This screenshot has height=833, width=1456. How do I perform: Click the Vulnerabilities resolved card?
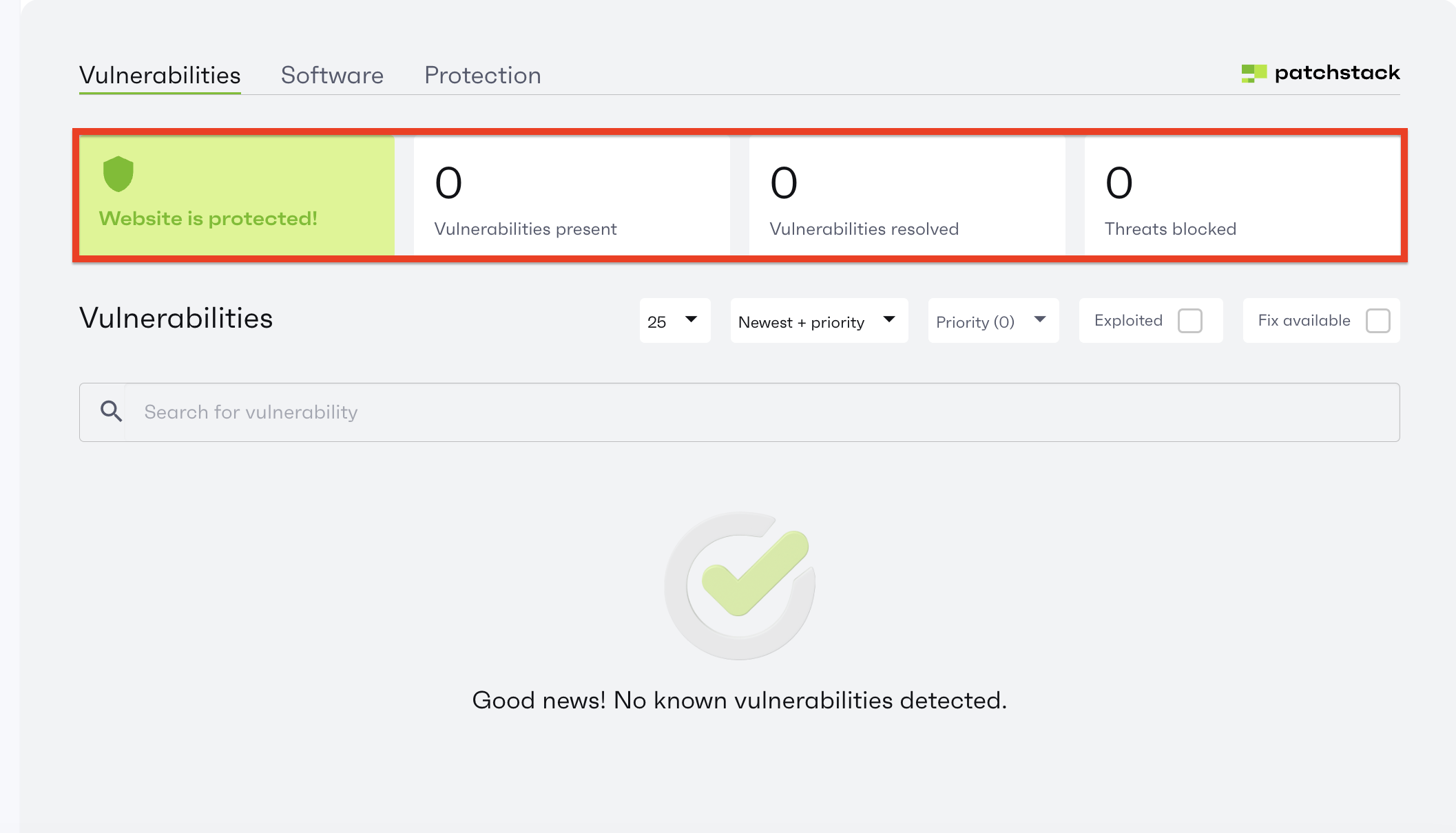tap(906, 196)
